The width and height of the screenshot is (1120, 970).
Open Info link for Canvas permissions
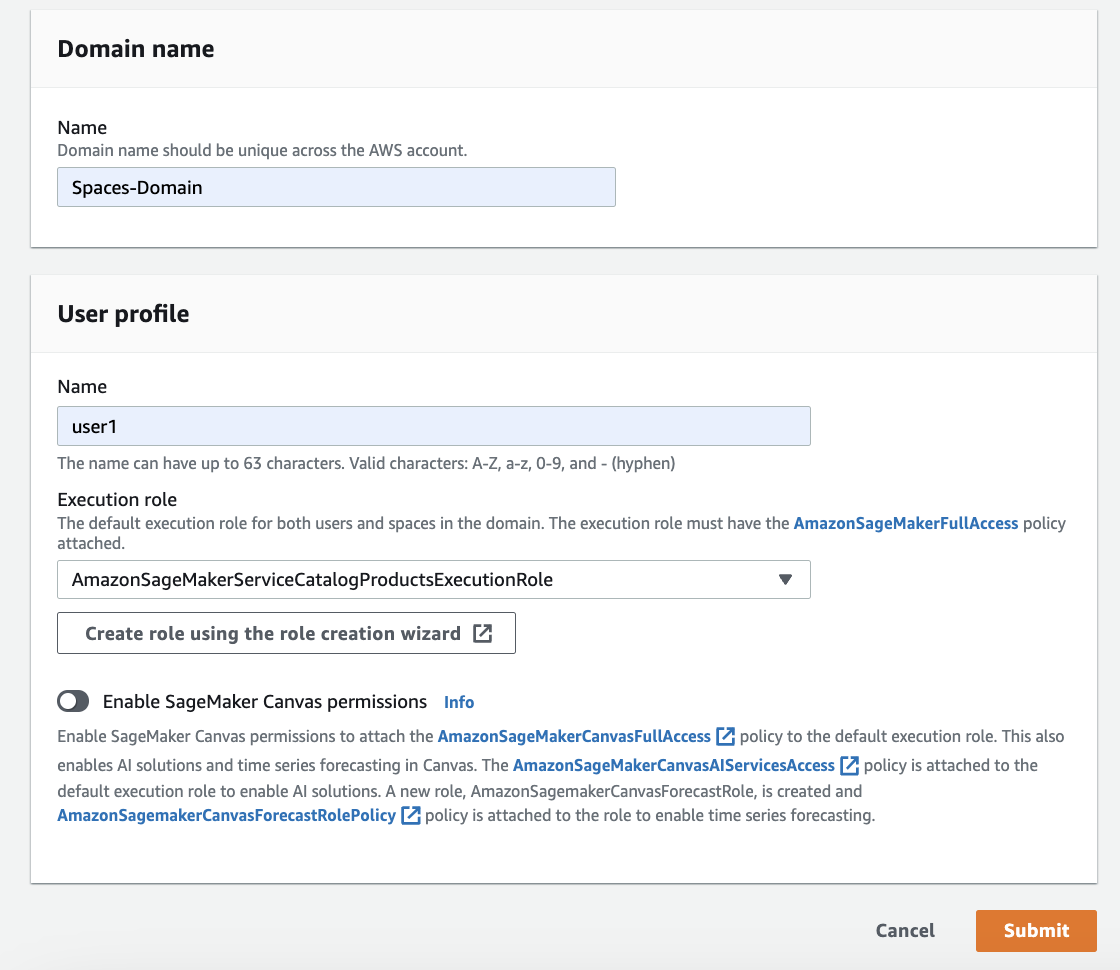pos(459,702)
